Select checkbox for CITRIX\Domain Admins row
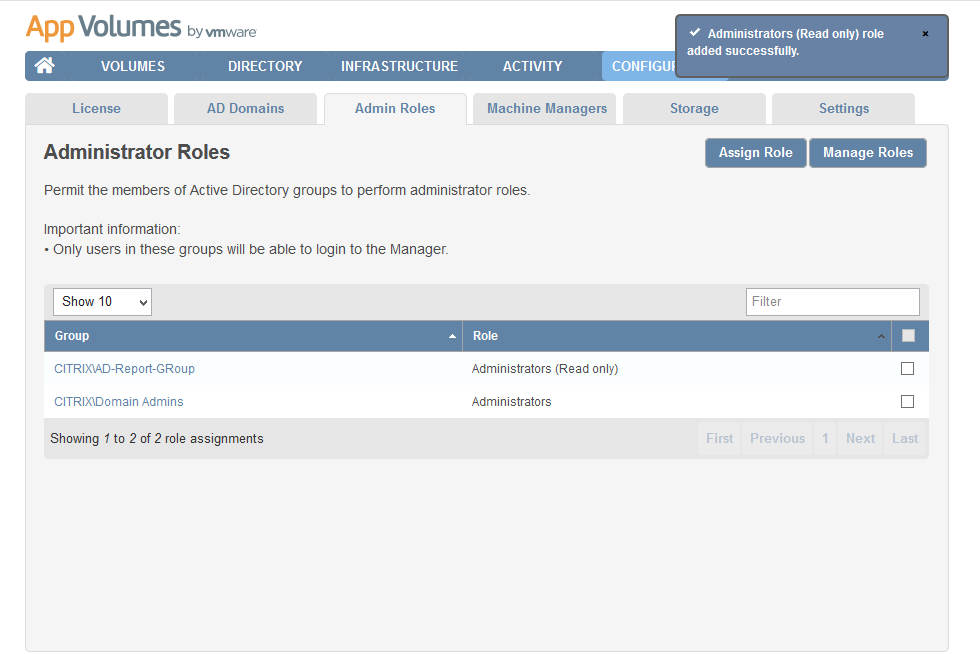Image resolution: width=980 pixels, height=654 pixels. click(908, 401)
